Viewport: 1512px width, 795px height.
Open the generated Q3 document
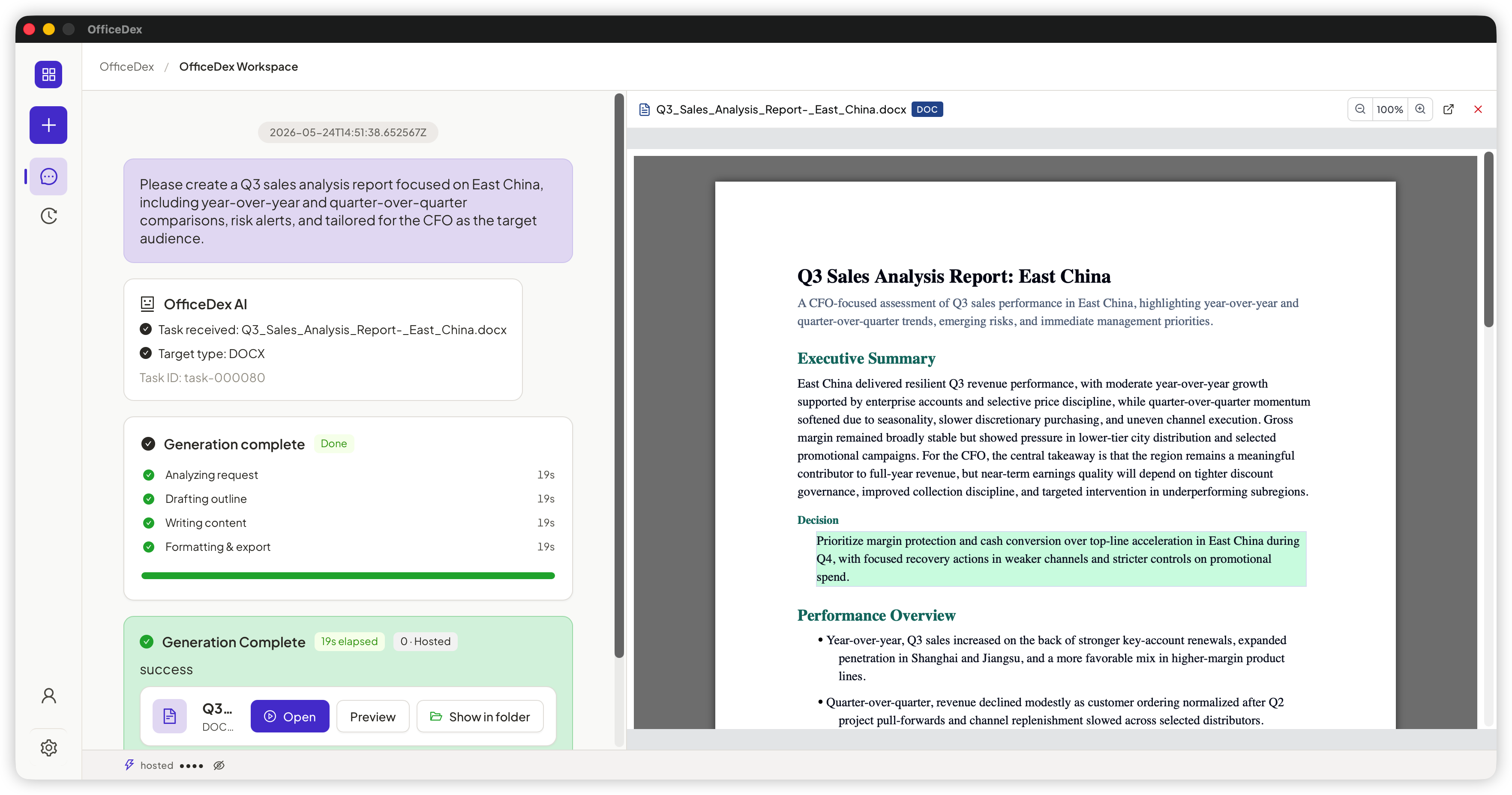click(x=290, y=716)
